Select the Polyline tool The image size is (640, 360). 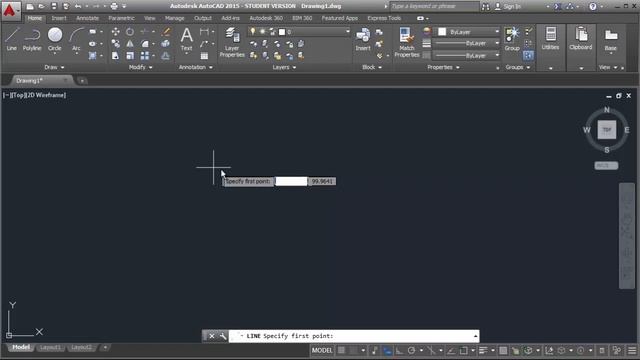point(32,39)
